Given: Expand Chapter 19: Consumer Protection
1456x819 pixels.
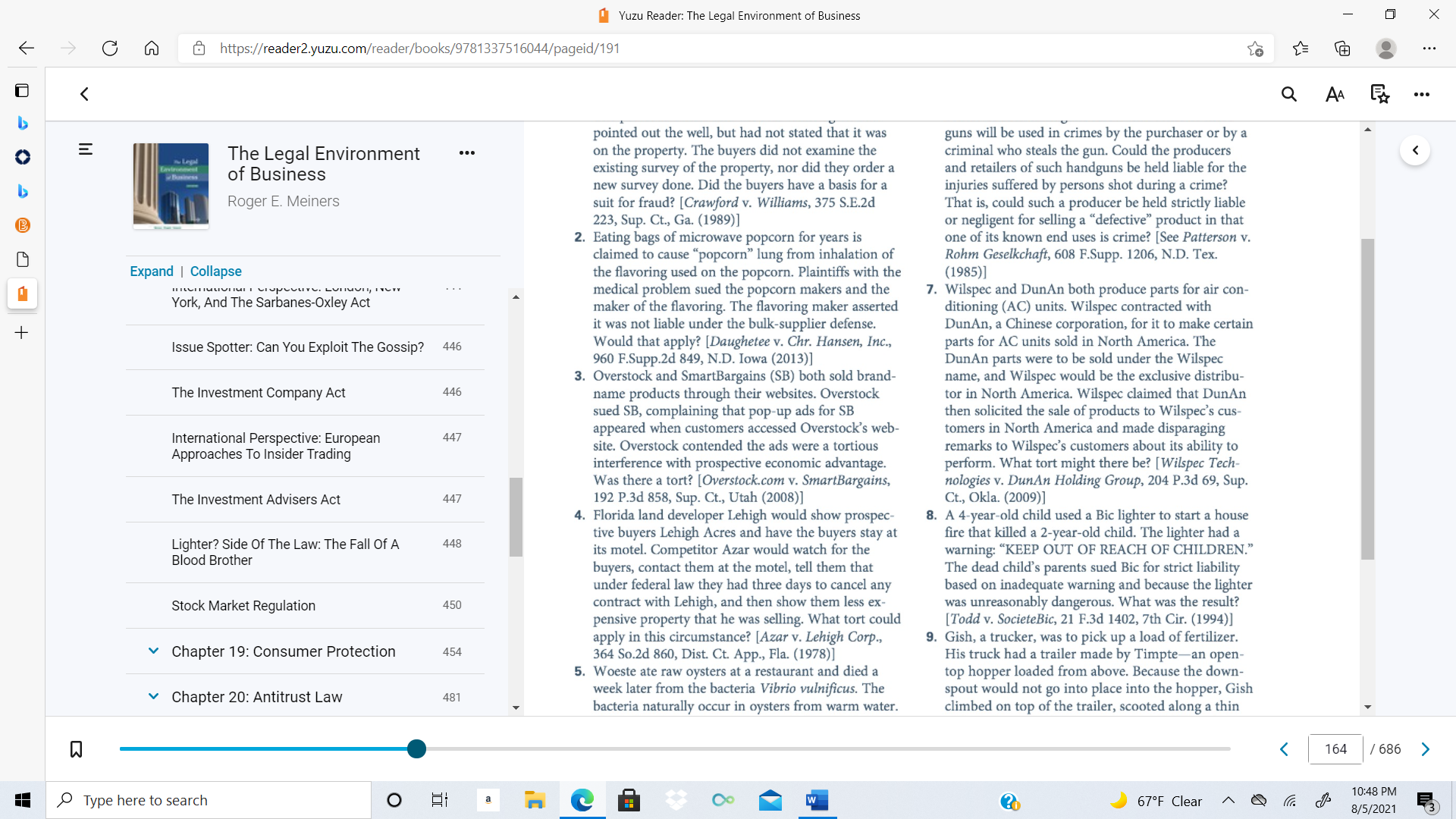Looking at the screenshot, I should (153, 651).
